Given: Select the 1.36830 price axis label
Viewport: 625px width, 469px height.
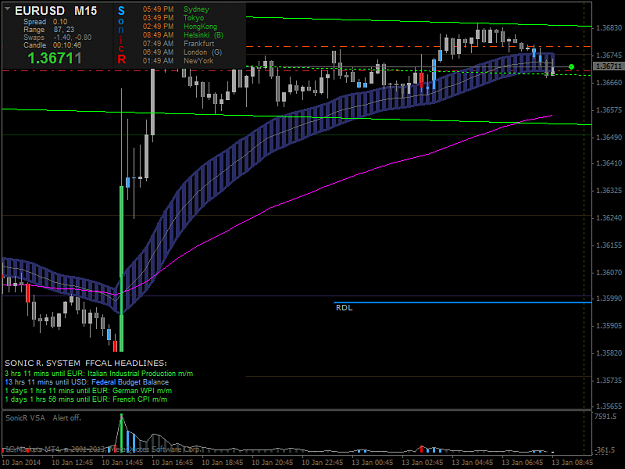Looking at the screenshot, I should point(609,28).
